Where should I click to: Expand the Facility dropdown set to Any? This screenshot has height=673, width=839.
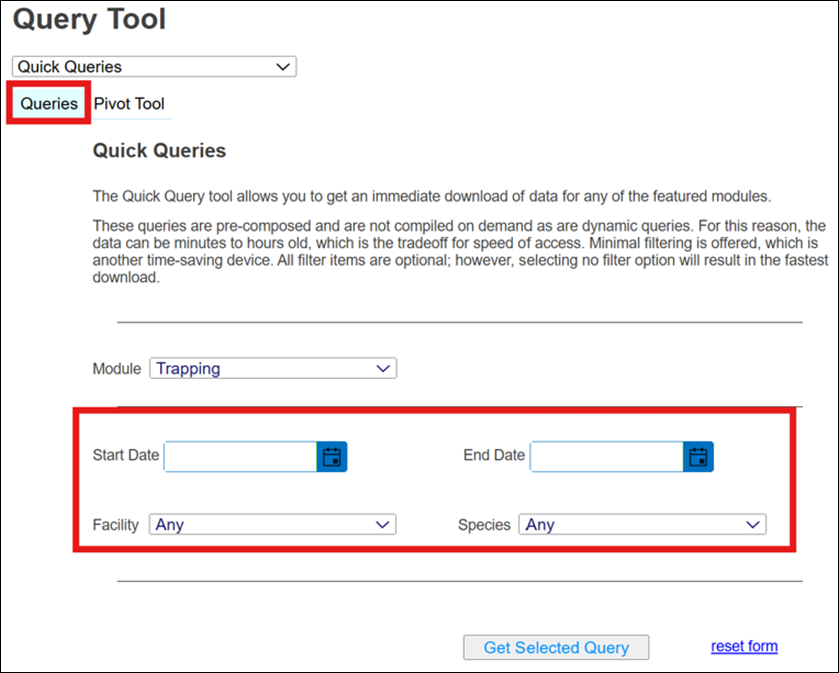272,524
